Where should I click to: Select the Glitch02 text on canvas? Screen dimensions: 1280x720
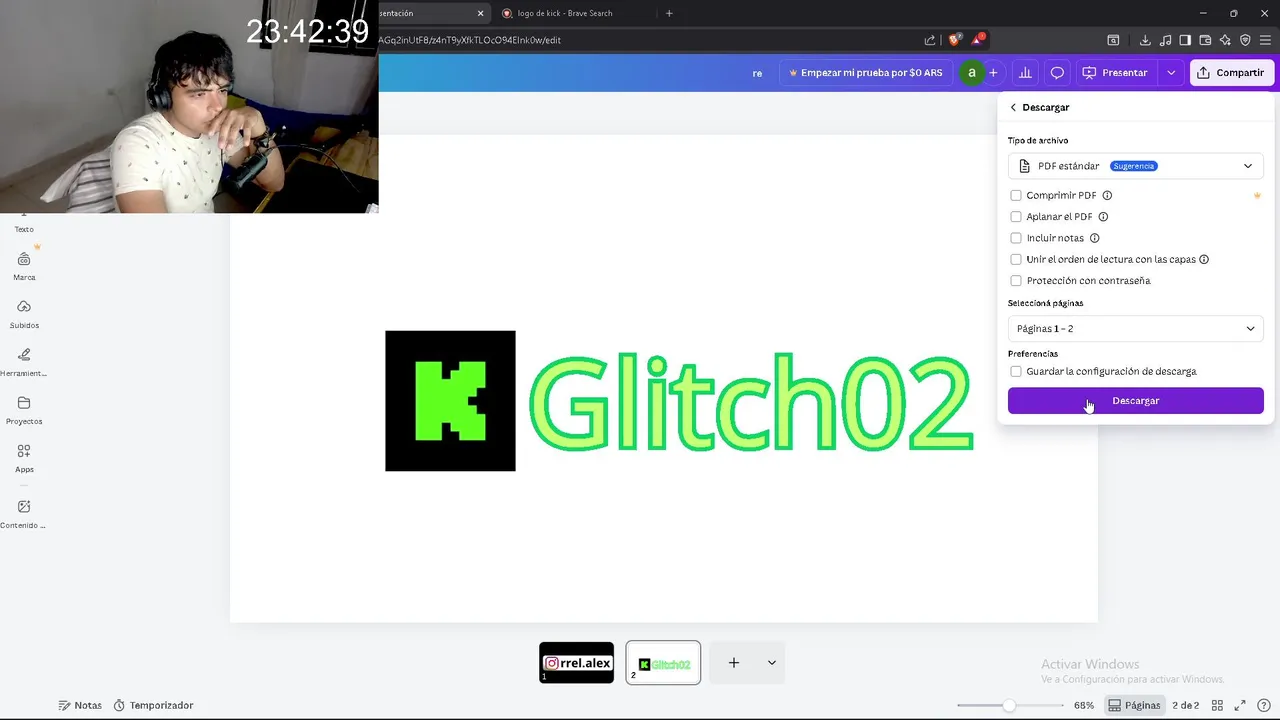[751, 402]
